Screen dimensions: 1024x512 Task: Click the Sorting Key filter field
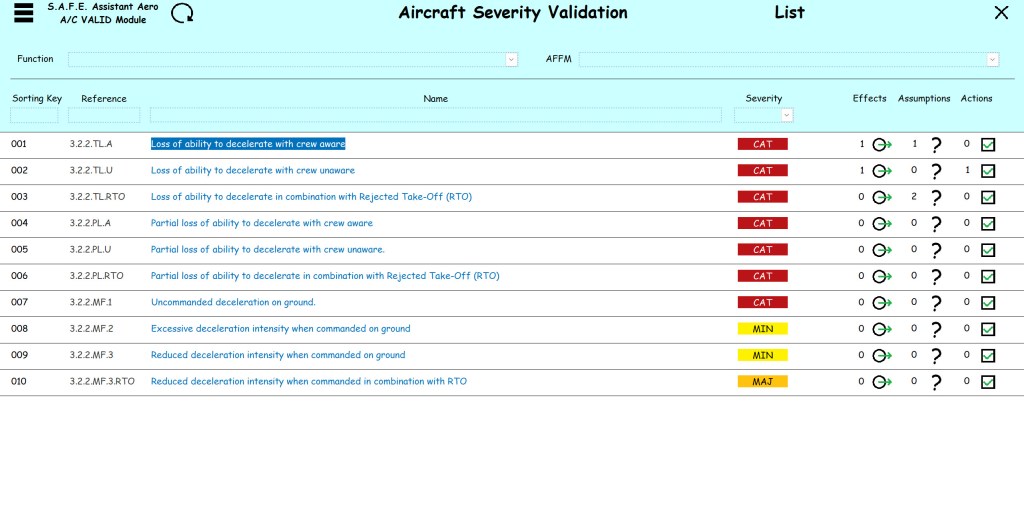point(34,115)
